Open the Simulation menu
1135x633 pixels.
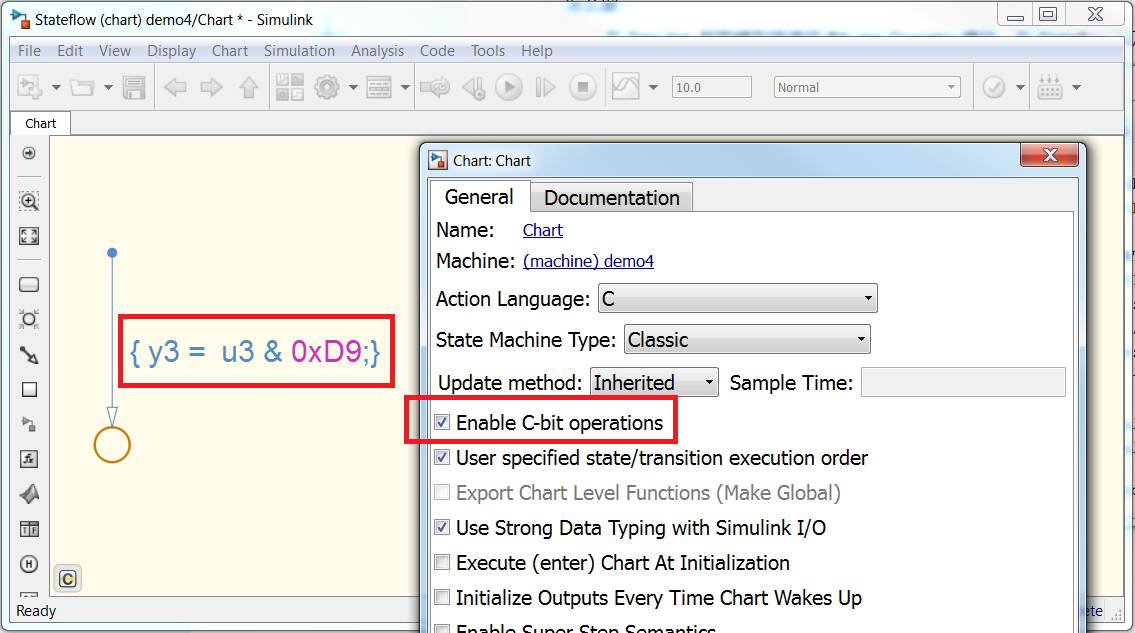pos(299,51)
